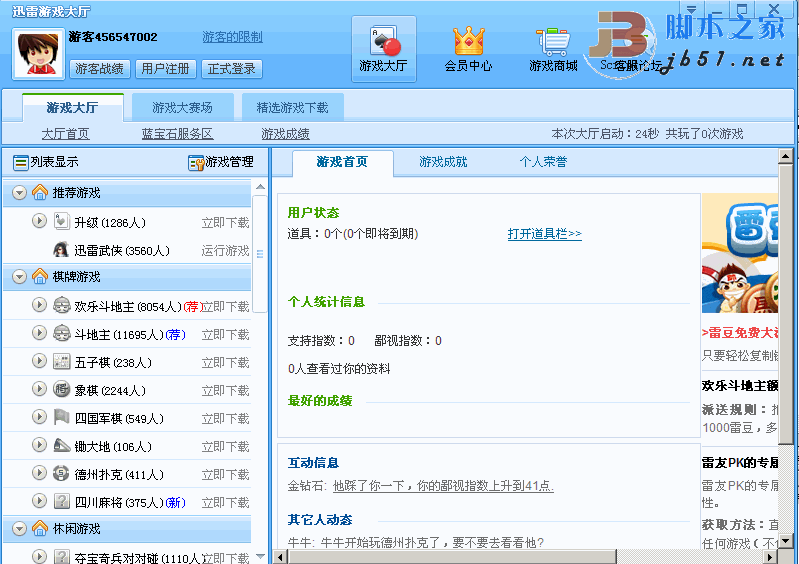Click the 欢乐斗地主 game icon
This screenshot has height=564, width=799.
coord(61,305)
